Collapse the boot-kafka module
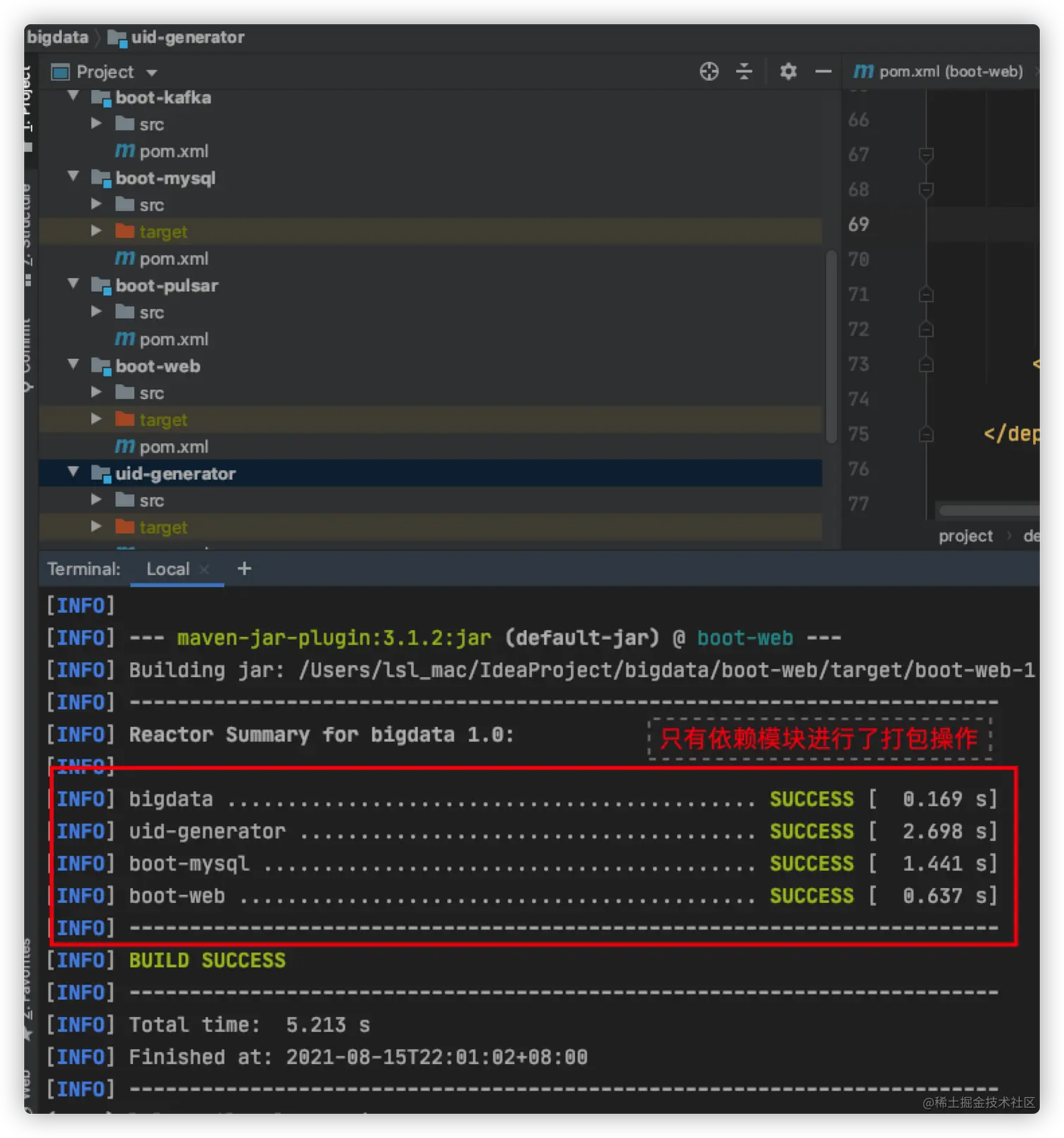The image size is (1064, 1138). click(x=73, y=96)
